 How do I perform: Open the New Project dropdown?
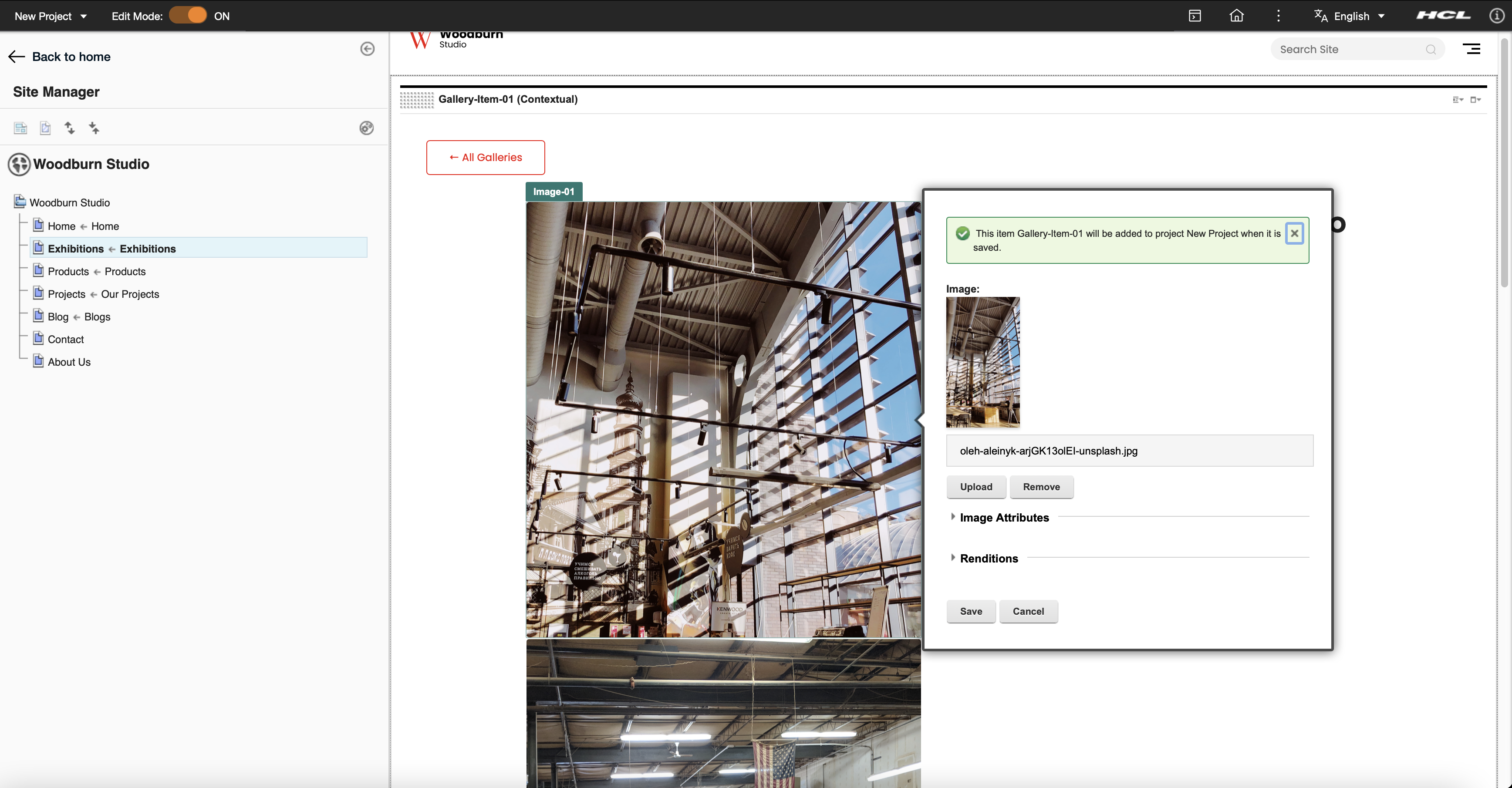50,16
